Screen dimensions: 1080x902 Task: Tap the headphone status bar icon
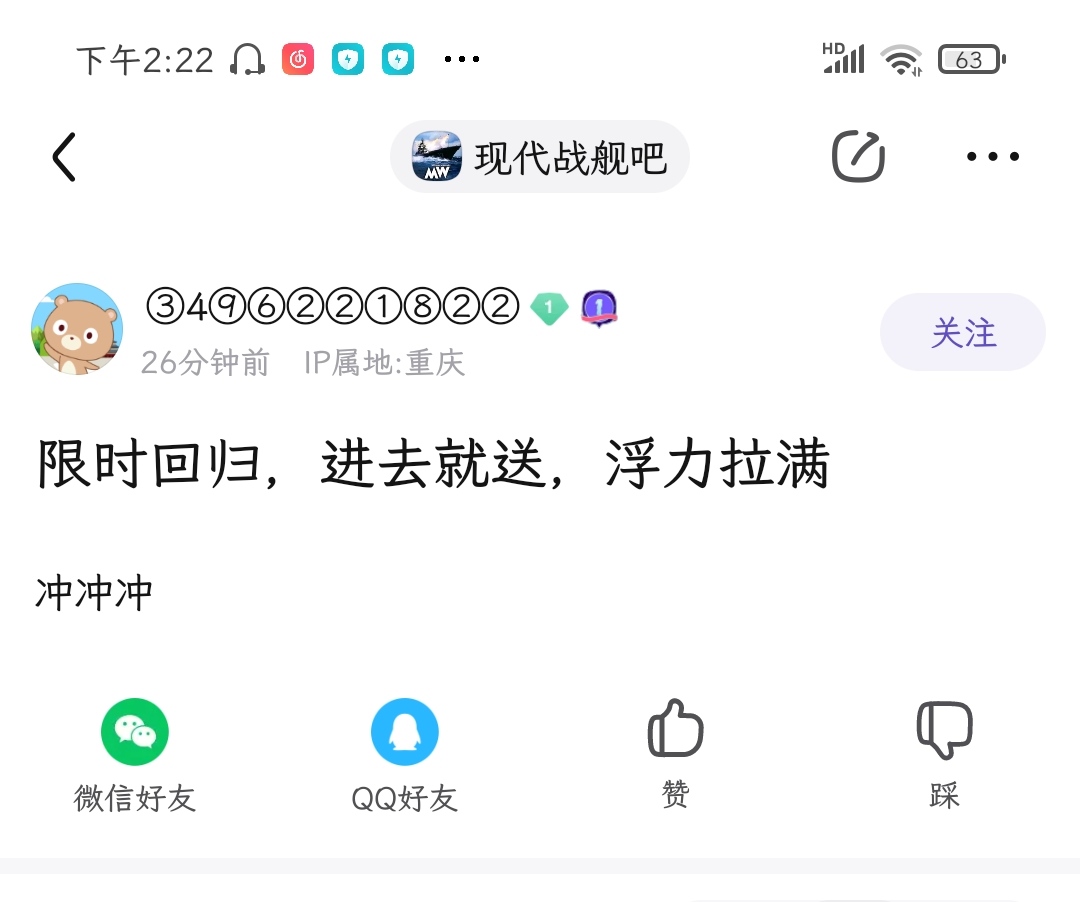pyautogui.click(x=247, y=59)
